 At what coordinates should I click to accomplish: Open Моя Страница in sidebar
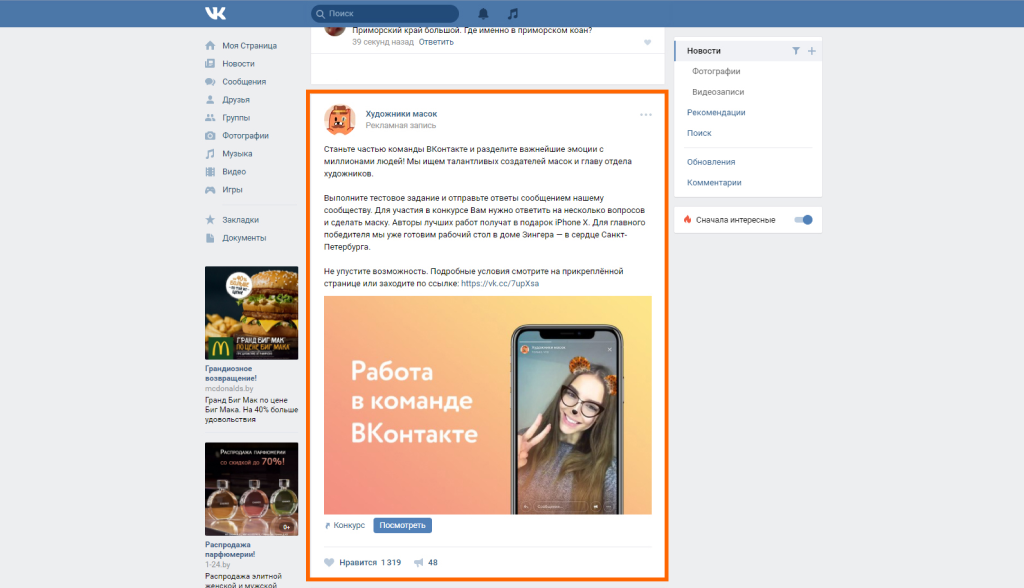click(x=249, y=46)
